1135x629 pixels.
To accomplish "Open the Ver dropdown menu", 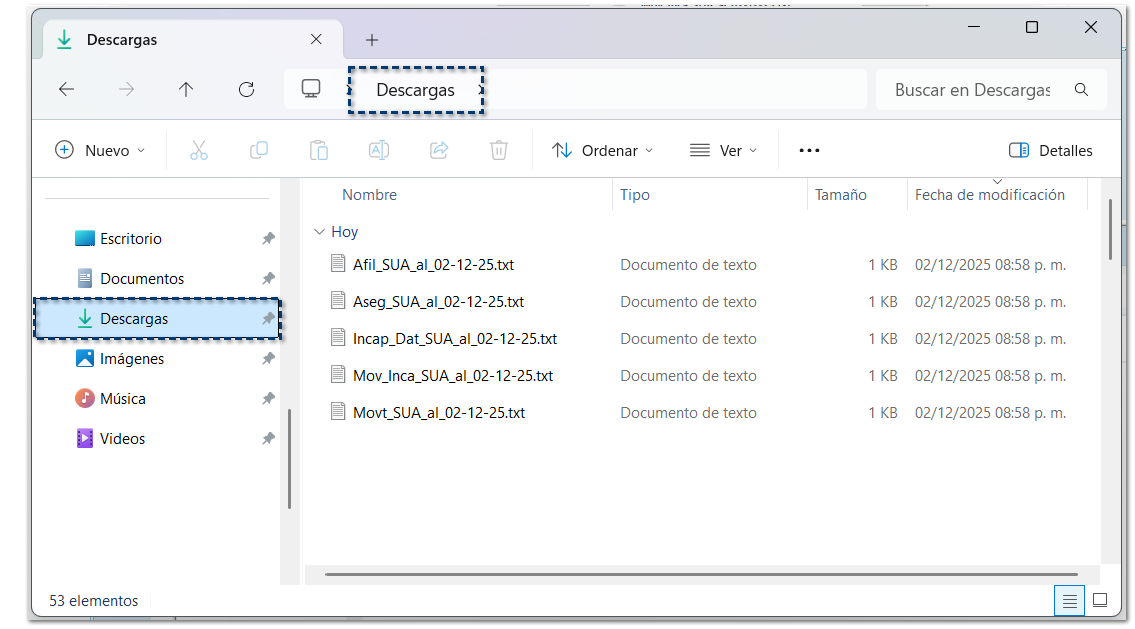I will pos(724,150).
